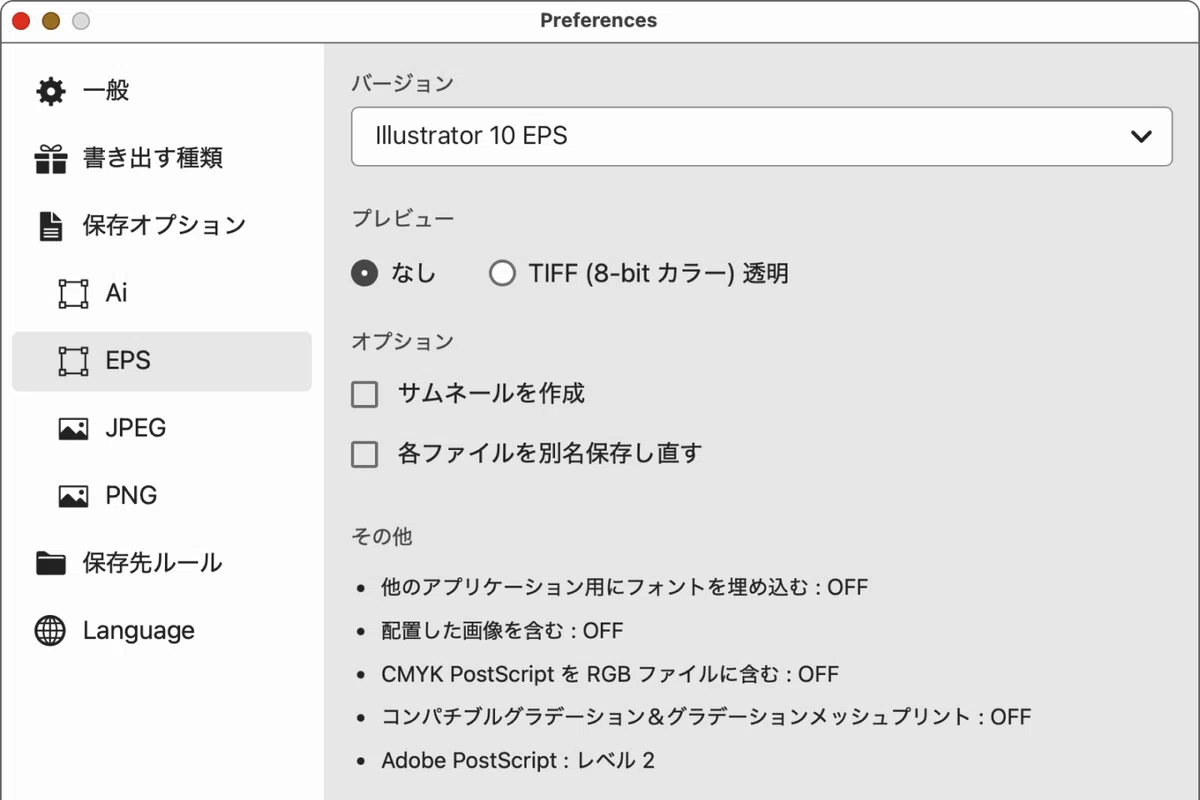The height and width of the screenshot is (800, 1200).
Task: Open the 一般 preferences section
Action: pos(162,91)
